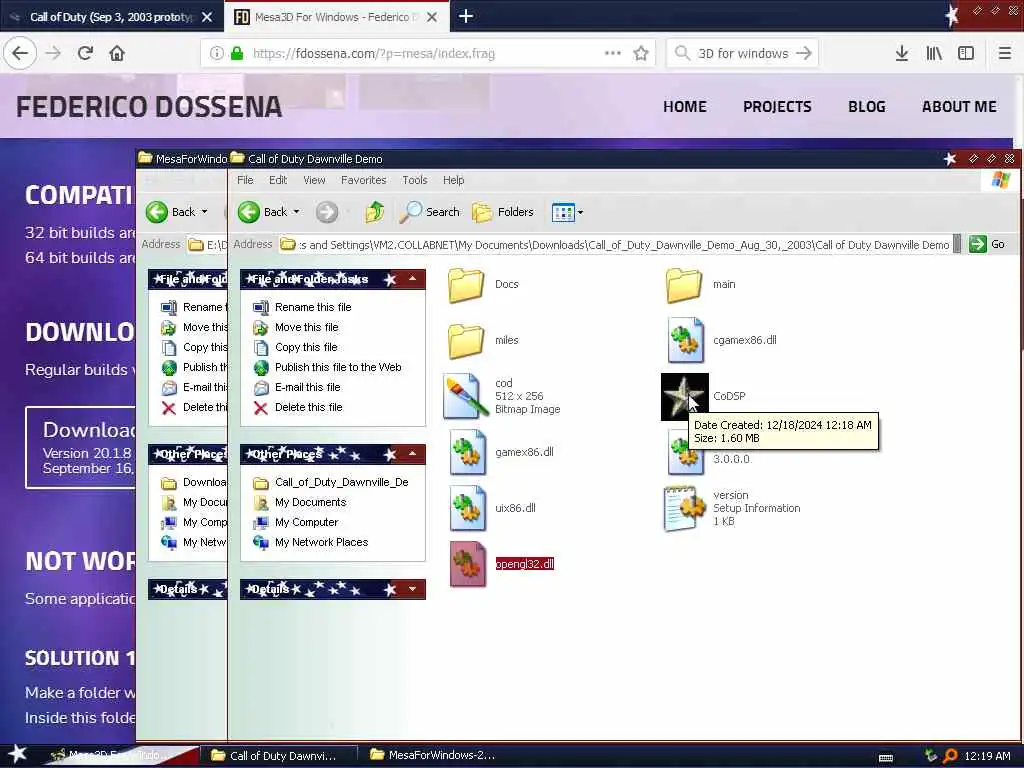This screenshot has height=768, width=1024.
Task: Select the opengl32.dll file icon
Action: (x=467, y=564)
